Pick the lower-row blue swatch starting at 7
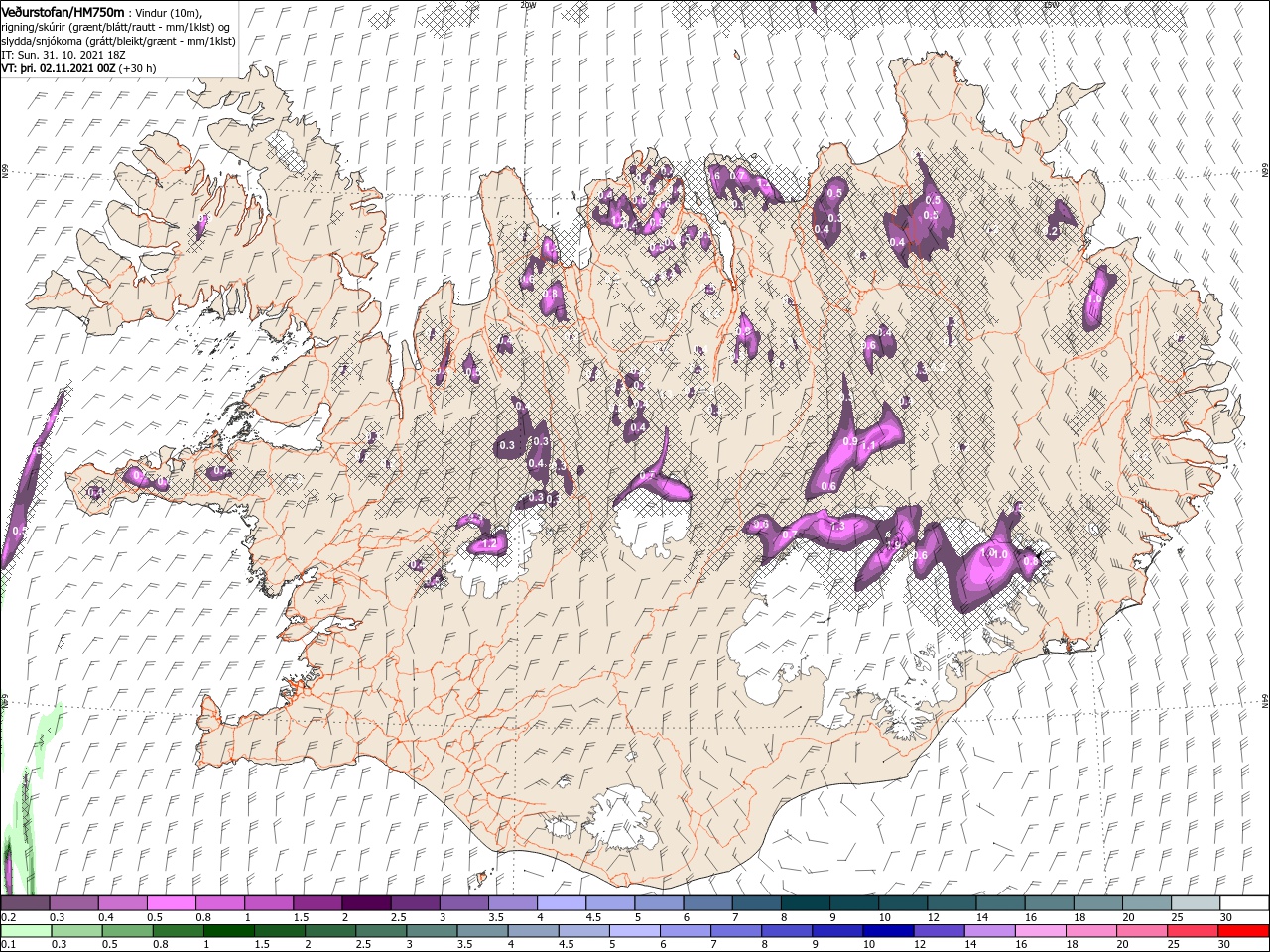 (735, 931)
